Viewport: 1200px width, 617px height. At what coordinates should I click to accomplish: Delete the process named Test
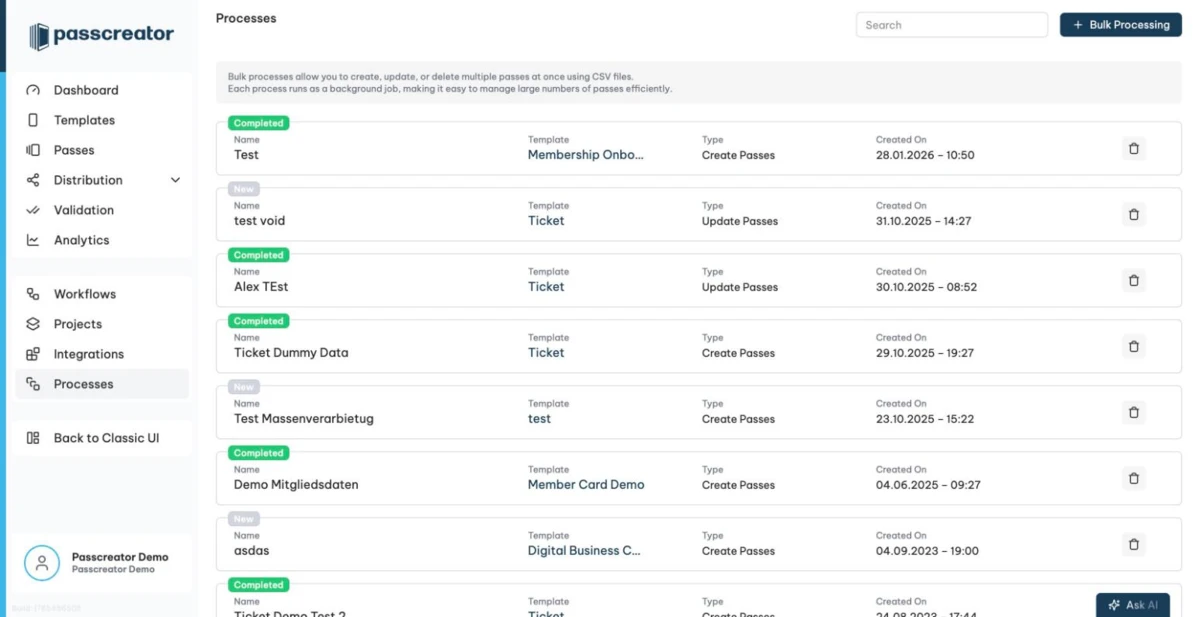(x=1133, y=149)
